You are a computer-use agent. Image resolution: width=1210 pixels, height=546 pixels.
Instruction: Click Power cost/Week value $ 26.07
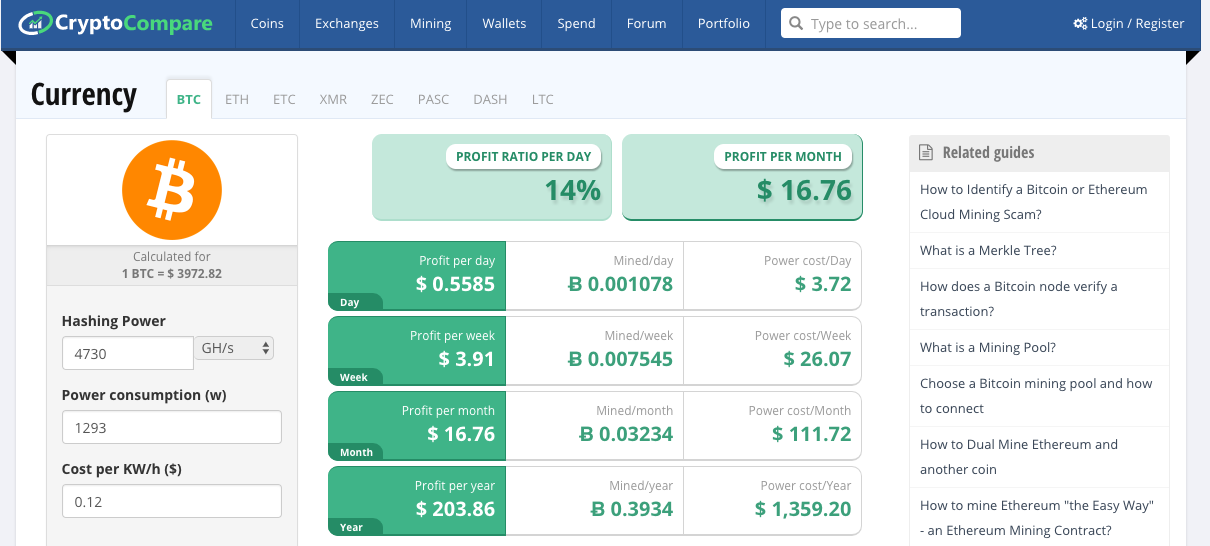[x=817, y=359]
